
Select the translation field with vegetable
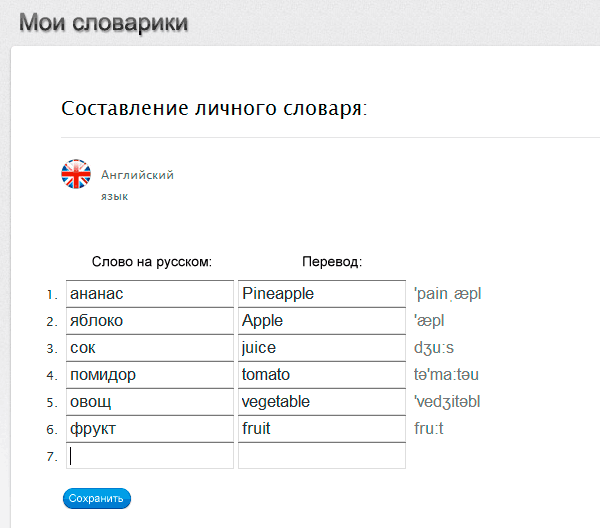(321, 402)
